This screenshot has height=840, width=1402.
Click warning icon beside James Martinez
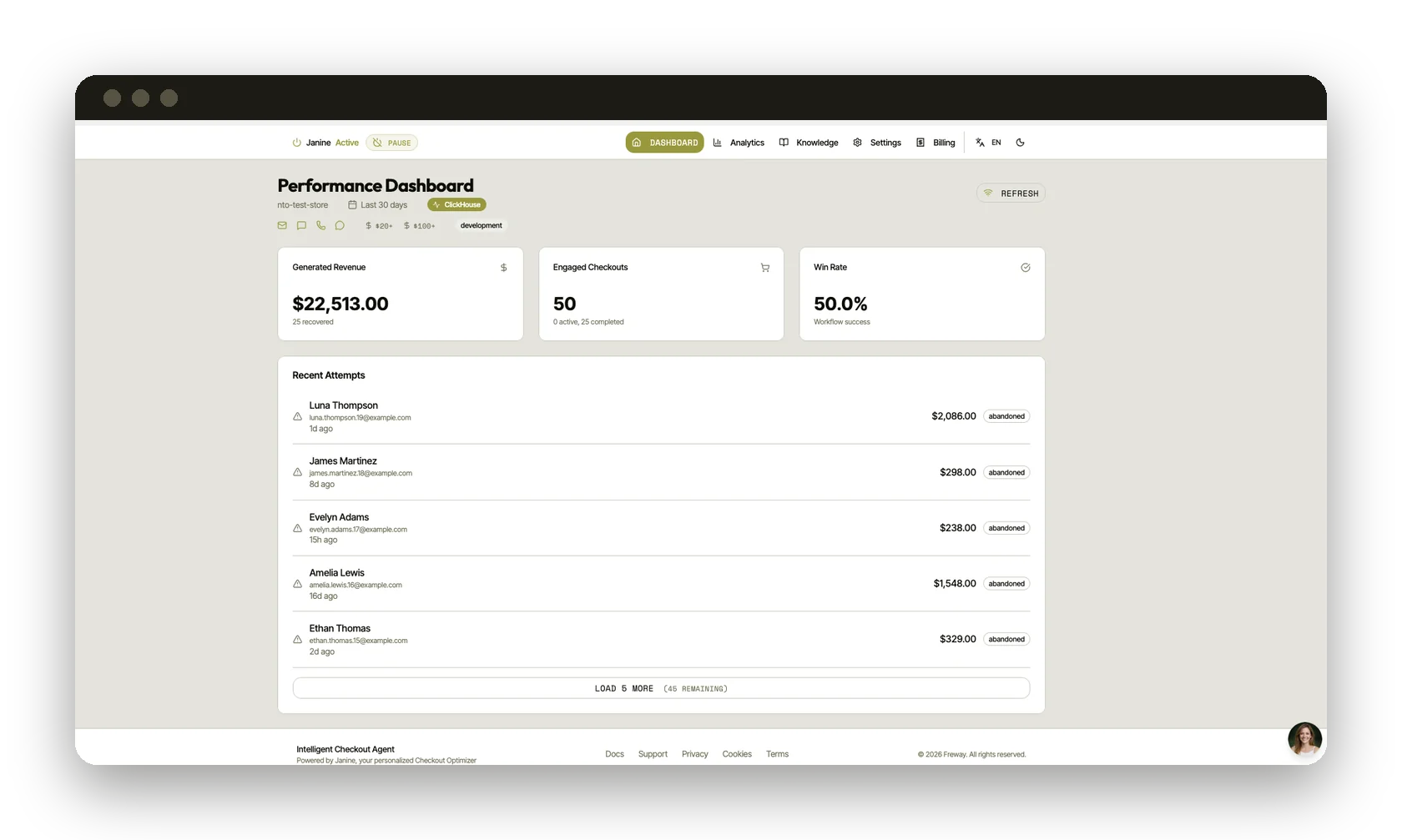click(297, 472)
